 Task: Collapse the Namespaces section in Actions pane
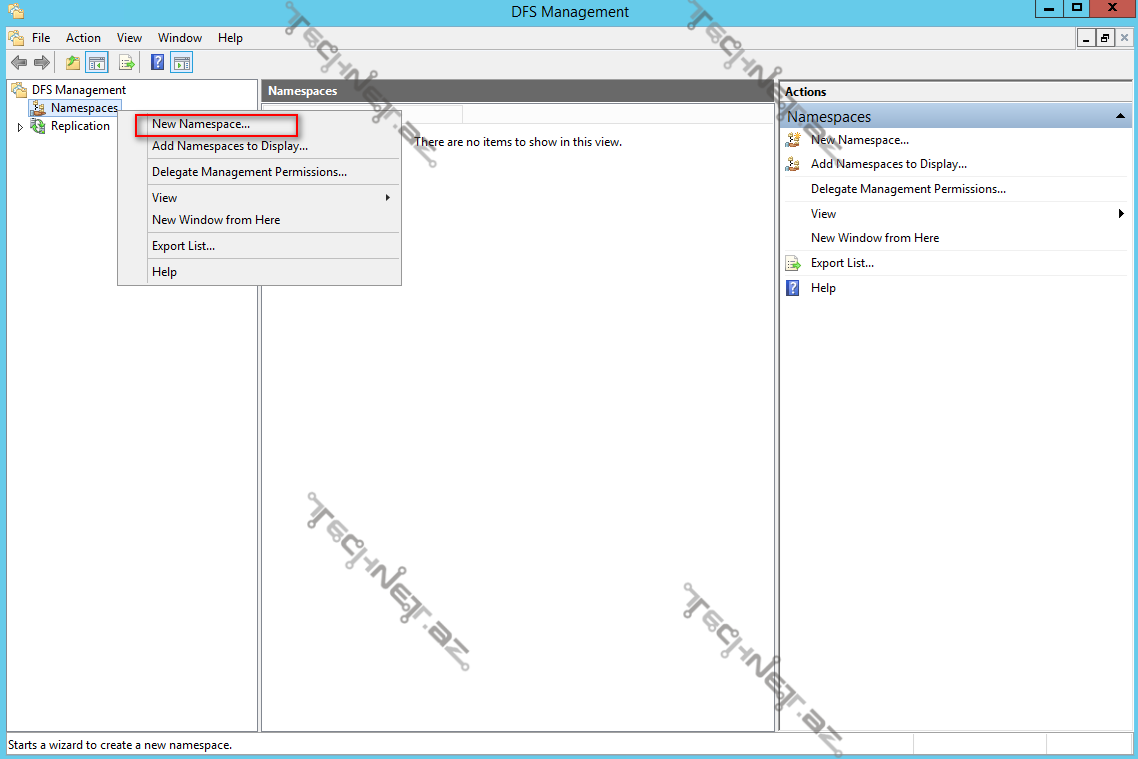pos(1120,117)
